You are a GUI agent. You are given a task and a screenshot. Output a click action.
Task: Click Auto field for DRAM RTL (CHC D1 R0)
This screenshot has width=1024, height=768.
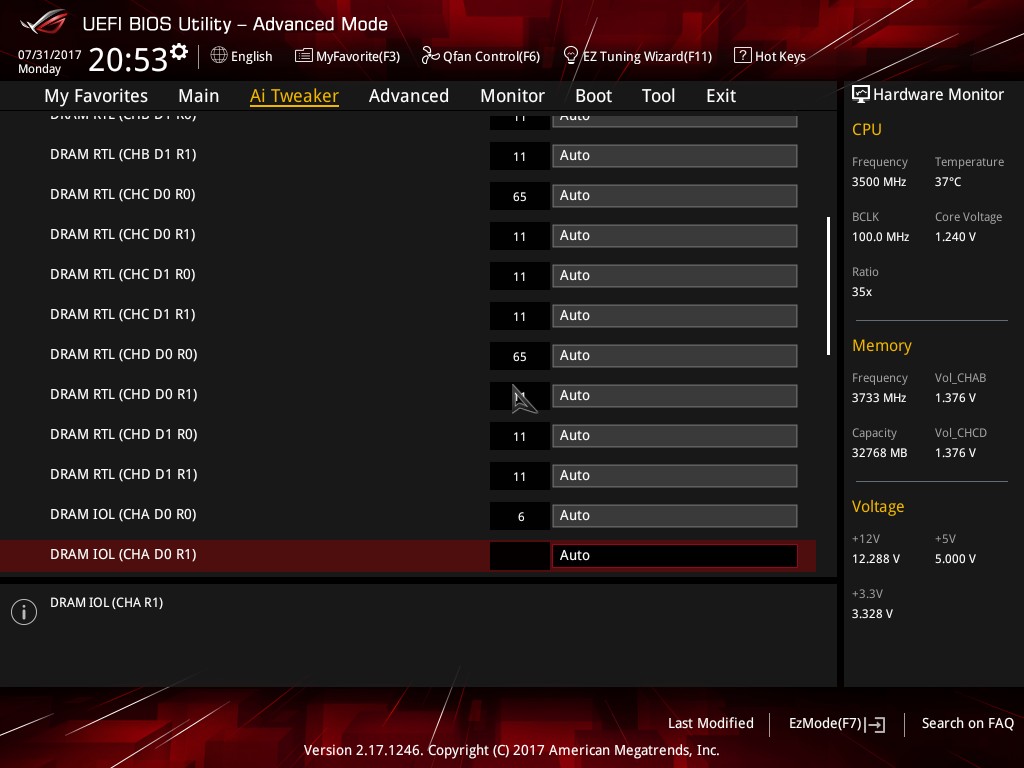click(675, 276)
